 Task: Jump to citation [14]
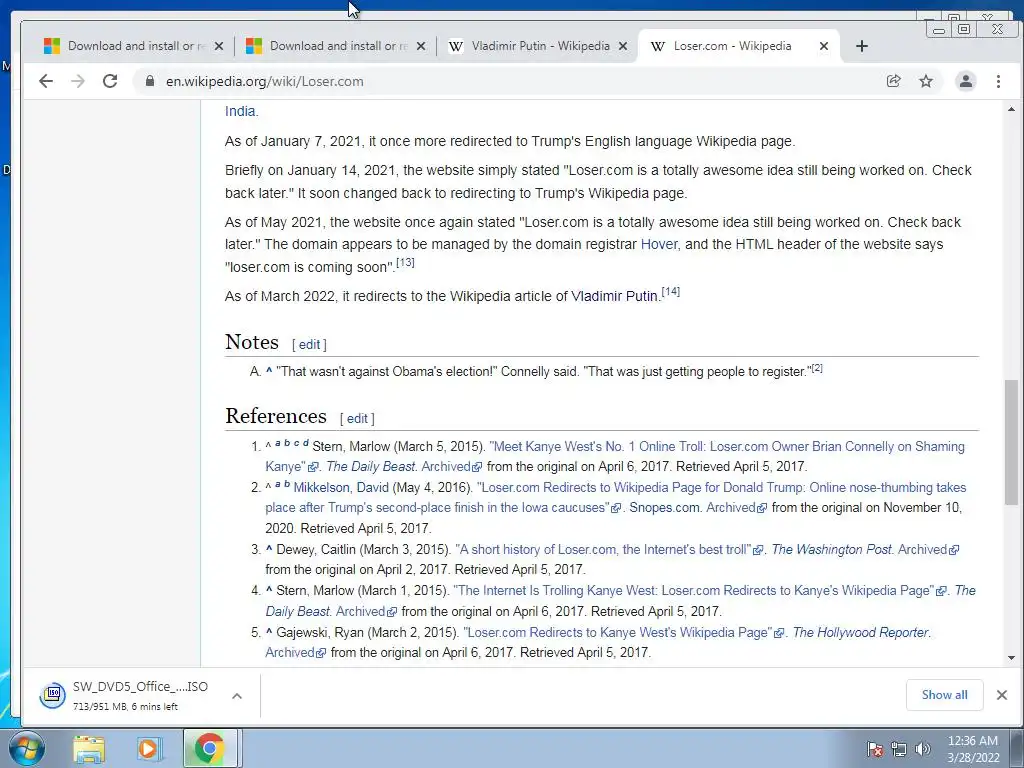coord(671,291)
